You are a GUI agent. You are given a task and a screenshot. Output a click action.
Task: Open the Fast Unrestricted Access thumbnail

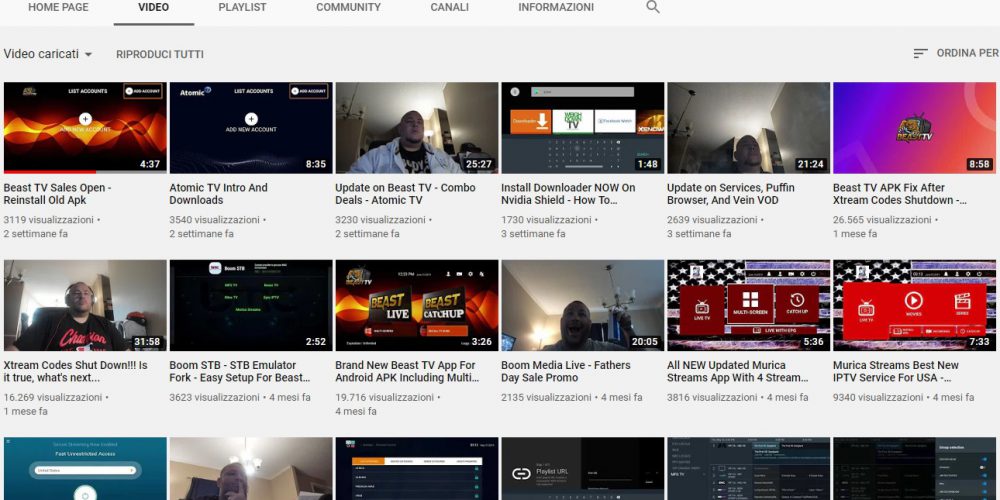point(85,469)
